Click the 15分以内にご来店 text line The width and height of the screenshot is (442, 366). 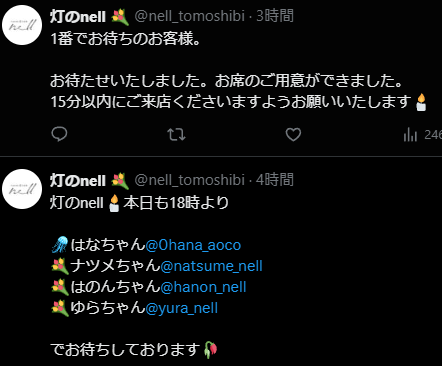click(239, 102)
